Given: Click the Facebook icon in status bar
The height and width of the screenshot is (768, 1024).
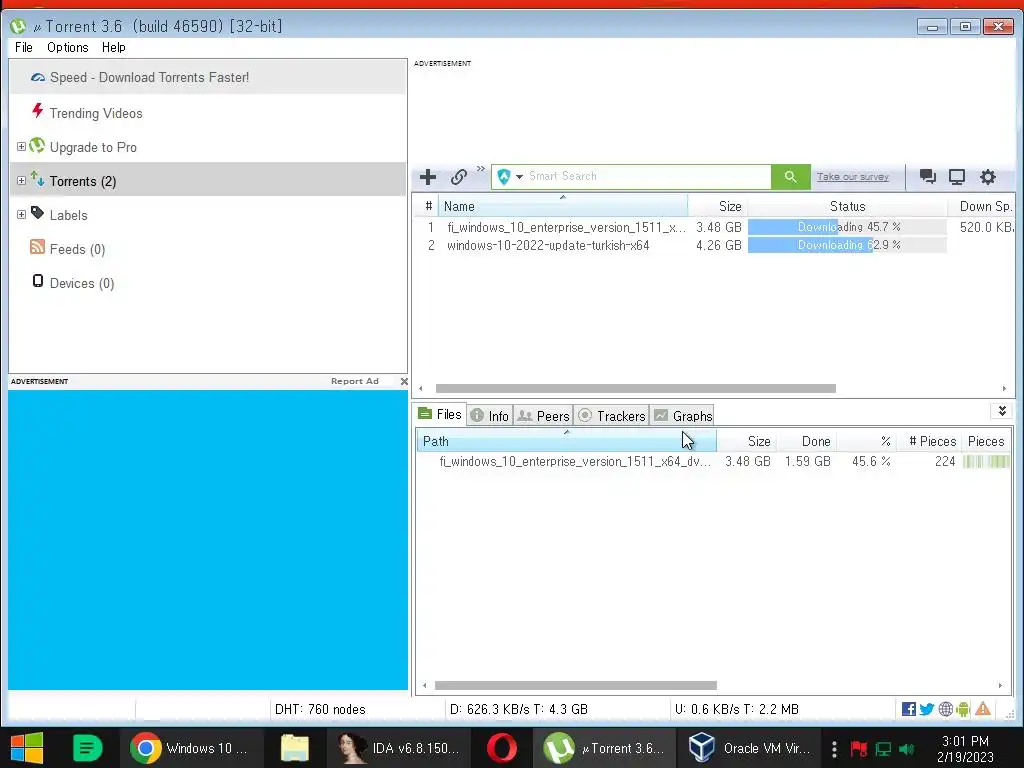Looking at the screenshot, I should point(908,709).
